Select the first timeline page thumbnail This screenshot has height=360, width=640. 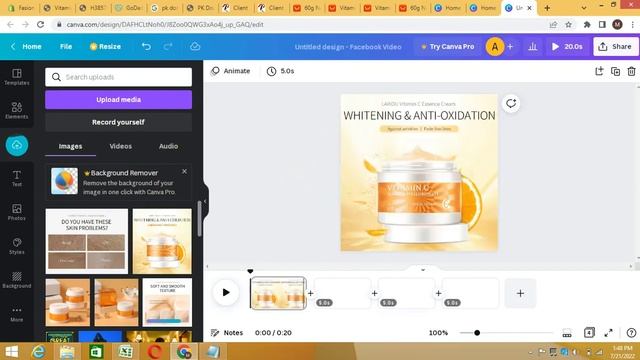(278, 293)
